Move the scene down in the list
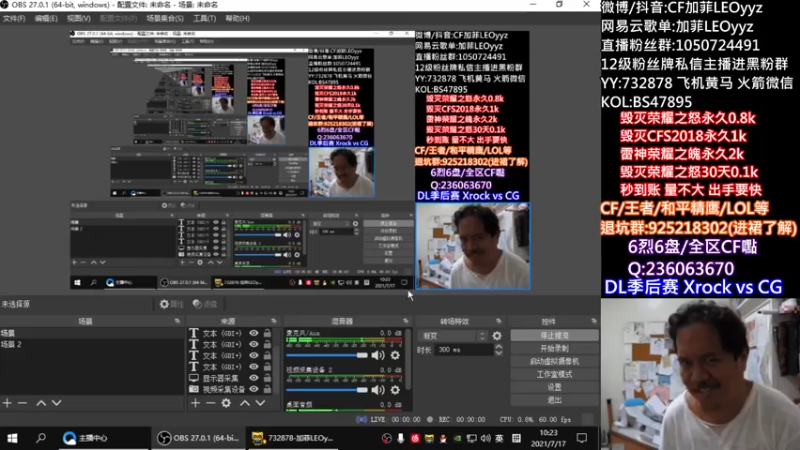Screen dimensions: 800x450 [x=56, y=403]
